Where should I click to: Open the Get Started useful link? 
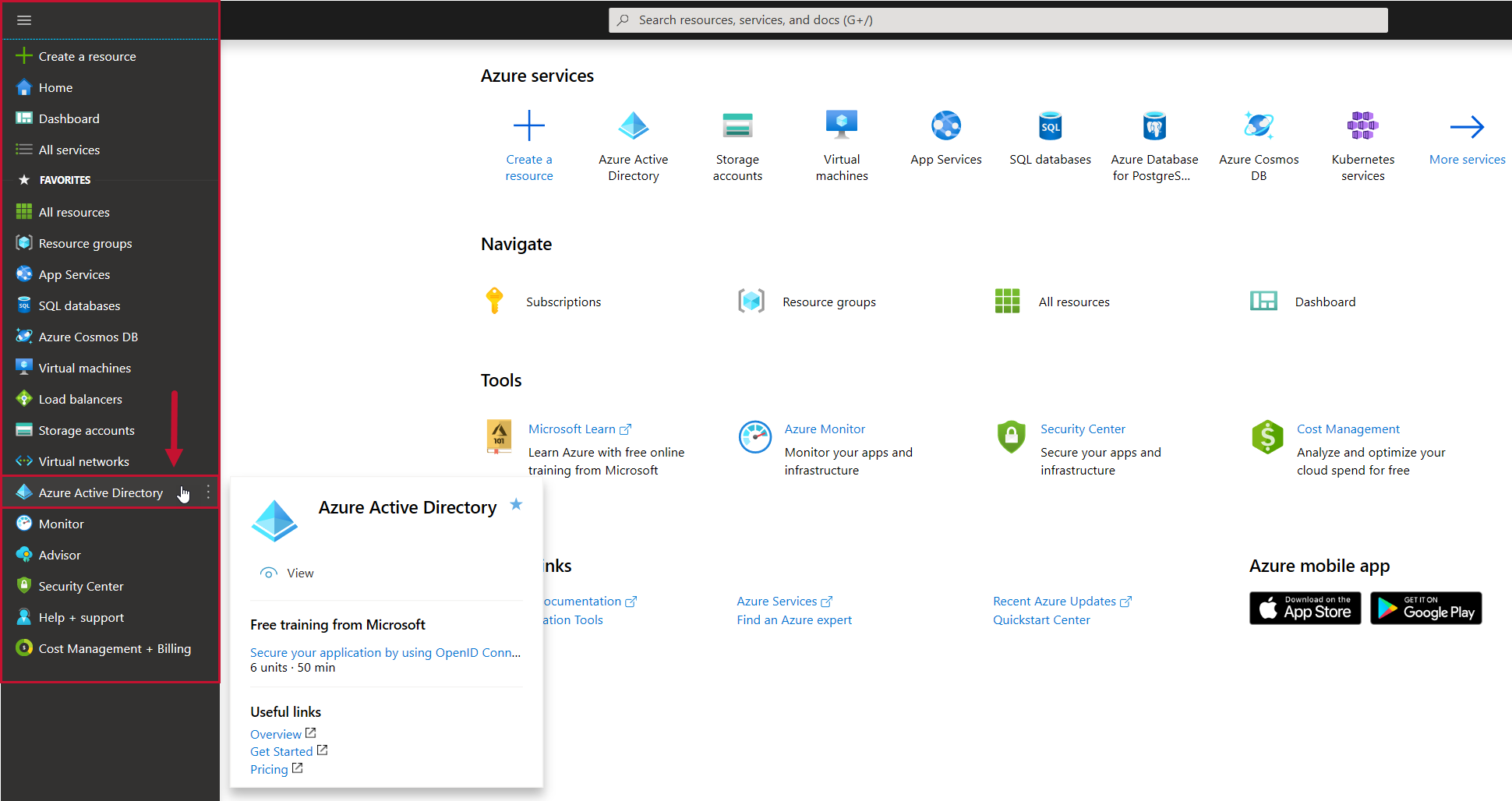click(288, 751)
